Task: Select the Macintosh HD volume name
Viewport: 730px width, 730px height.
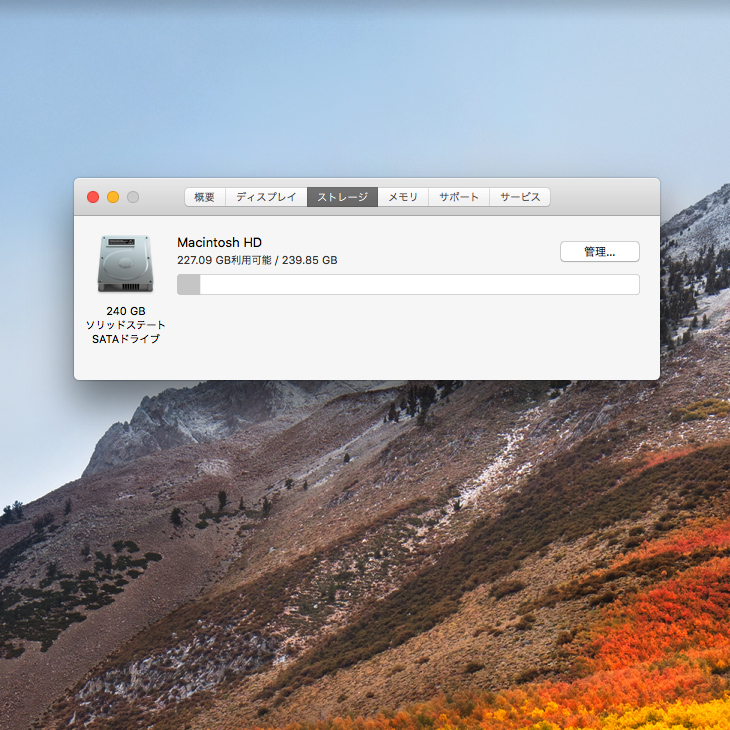Action: [219, 243]
